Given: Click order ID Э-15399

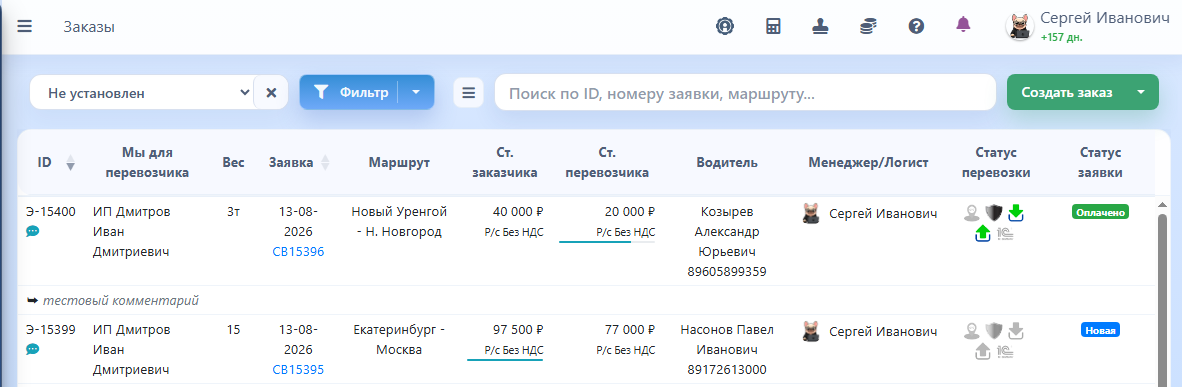Looking at the screenshot, I should [x=51, y=329].
